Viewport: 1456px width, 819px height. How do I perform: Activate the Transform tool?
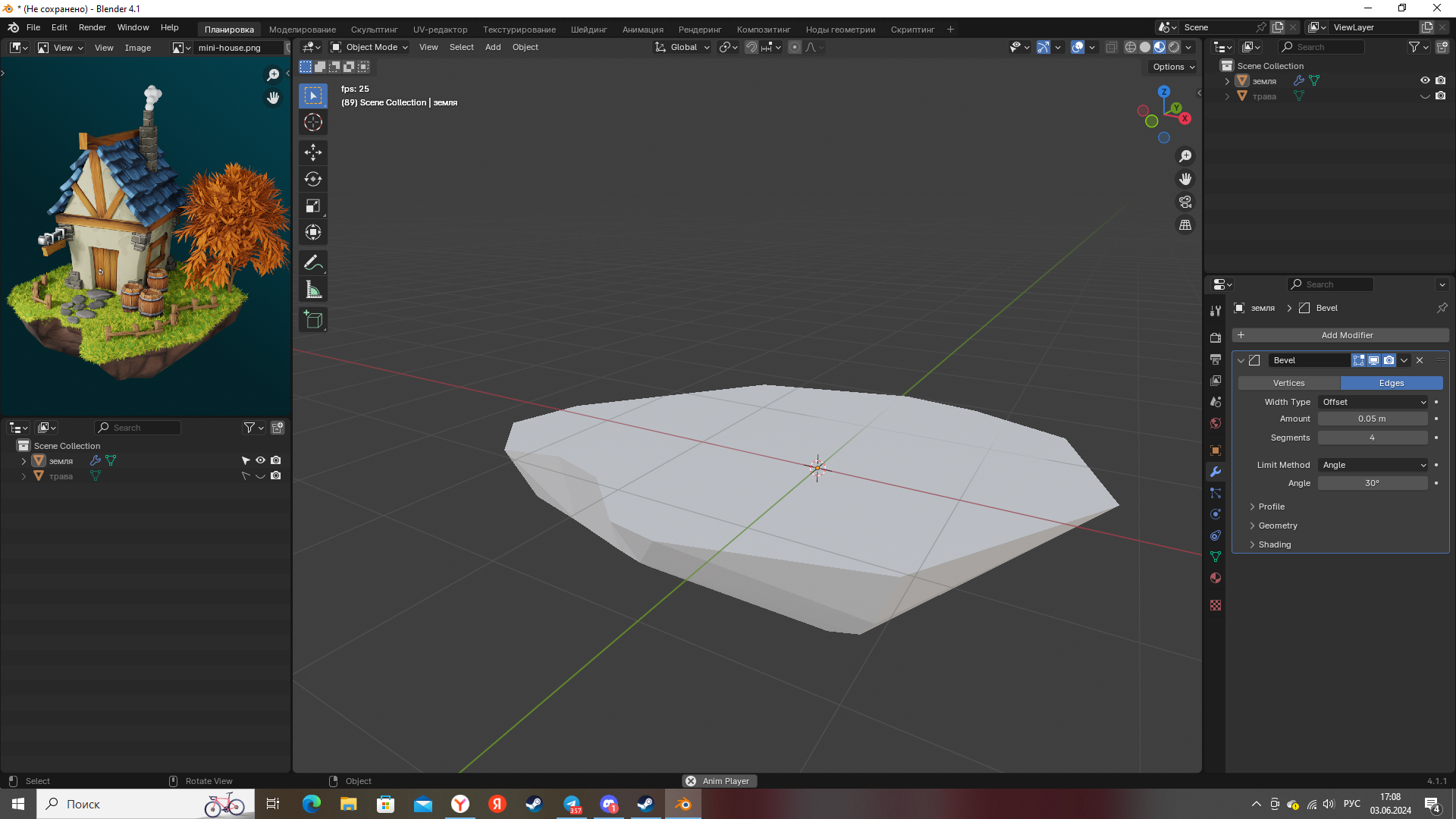[x=313, y=232]
